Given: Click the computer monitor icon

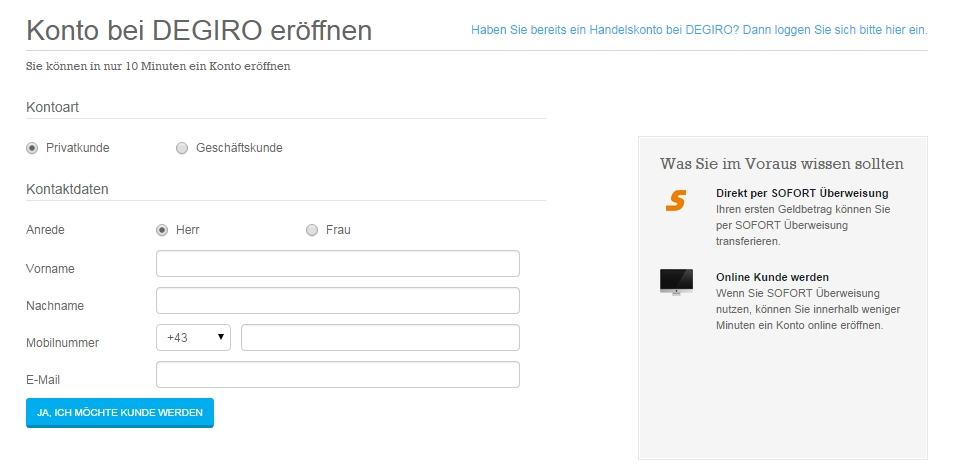Looking at the screenshot, I should (677, 282).
